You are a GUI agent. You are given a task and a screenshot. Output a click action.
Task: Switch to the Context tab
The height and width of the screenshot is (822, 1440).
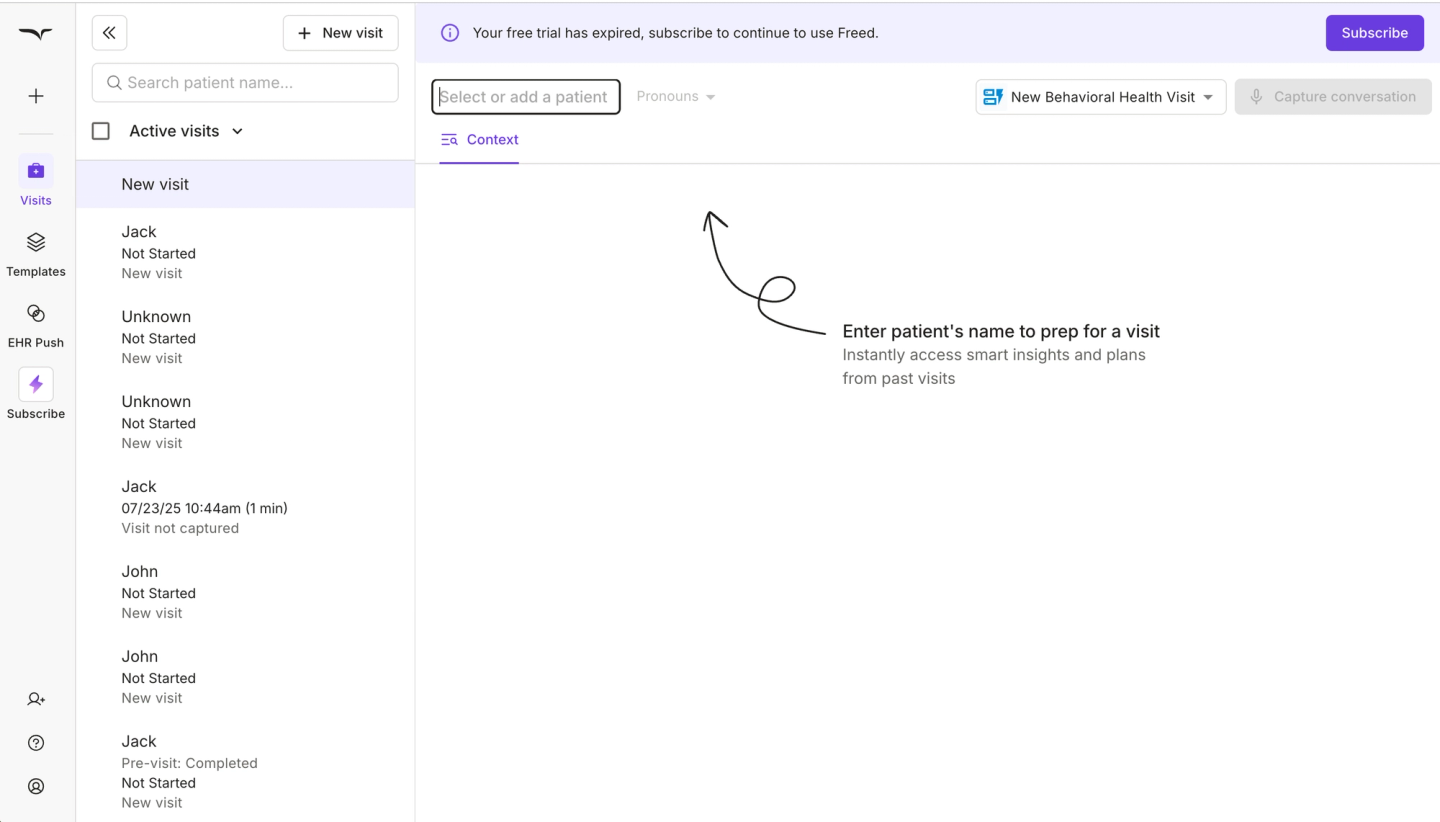pos(480,140)
